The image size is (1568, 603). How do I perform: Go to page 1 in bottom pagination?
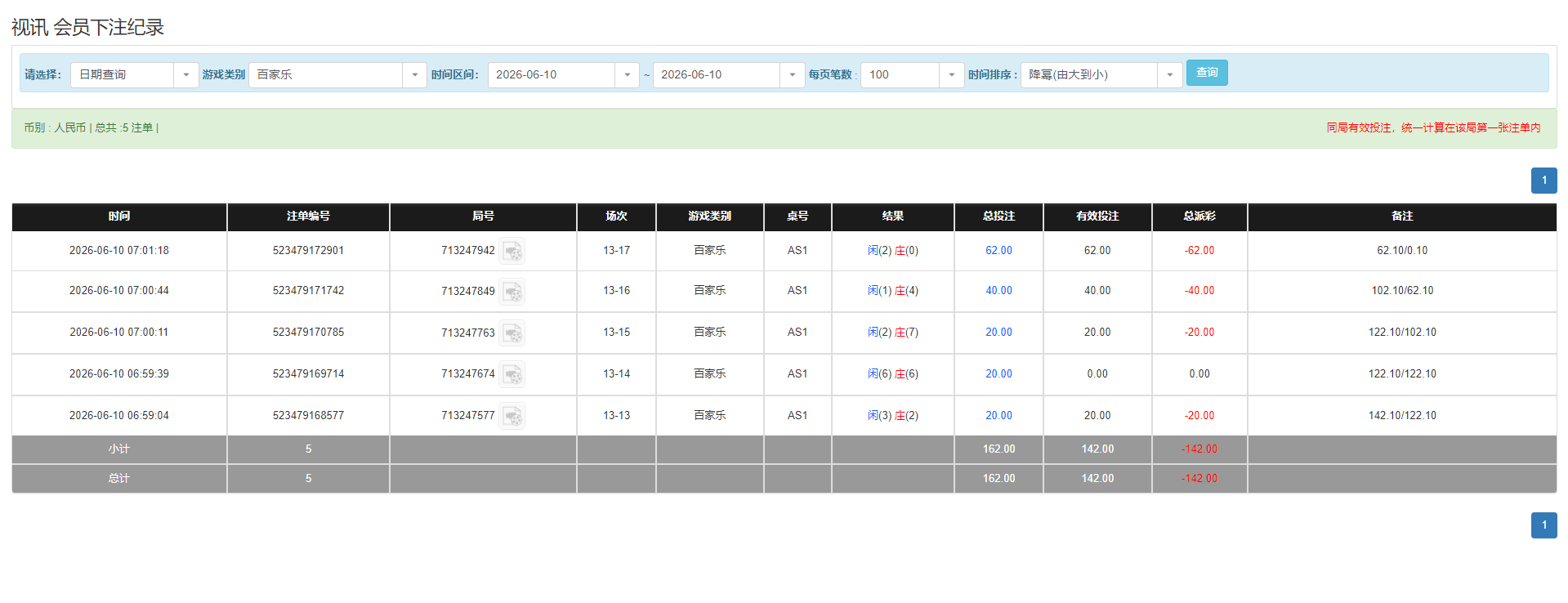(1543, 525)
